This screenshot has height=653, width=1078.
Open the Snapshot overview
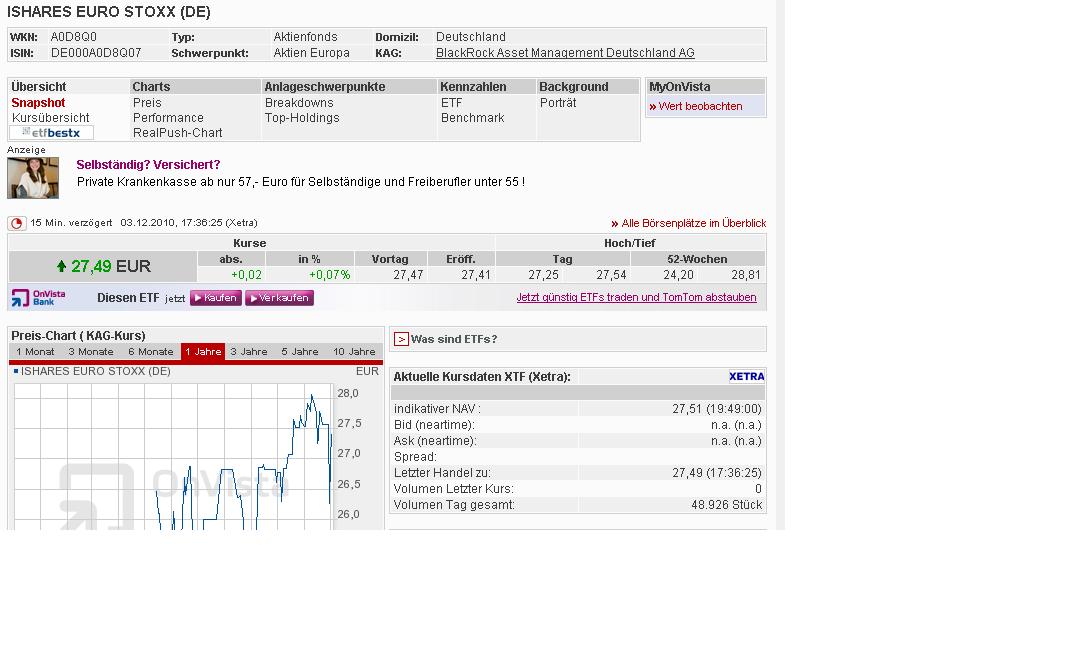tap(38, 102)
